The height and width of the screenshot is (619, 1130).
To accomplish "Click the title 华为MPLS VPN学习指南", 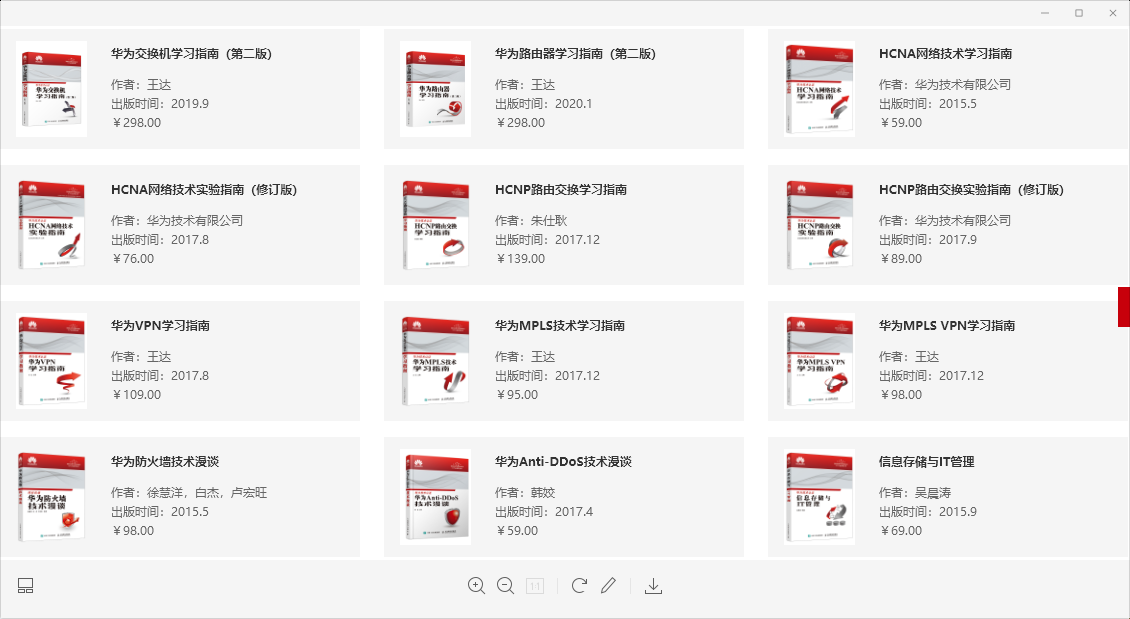I will 947,326.
